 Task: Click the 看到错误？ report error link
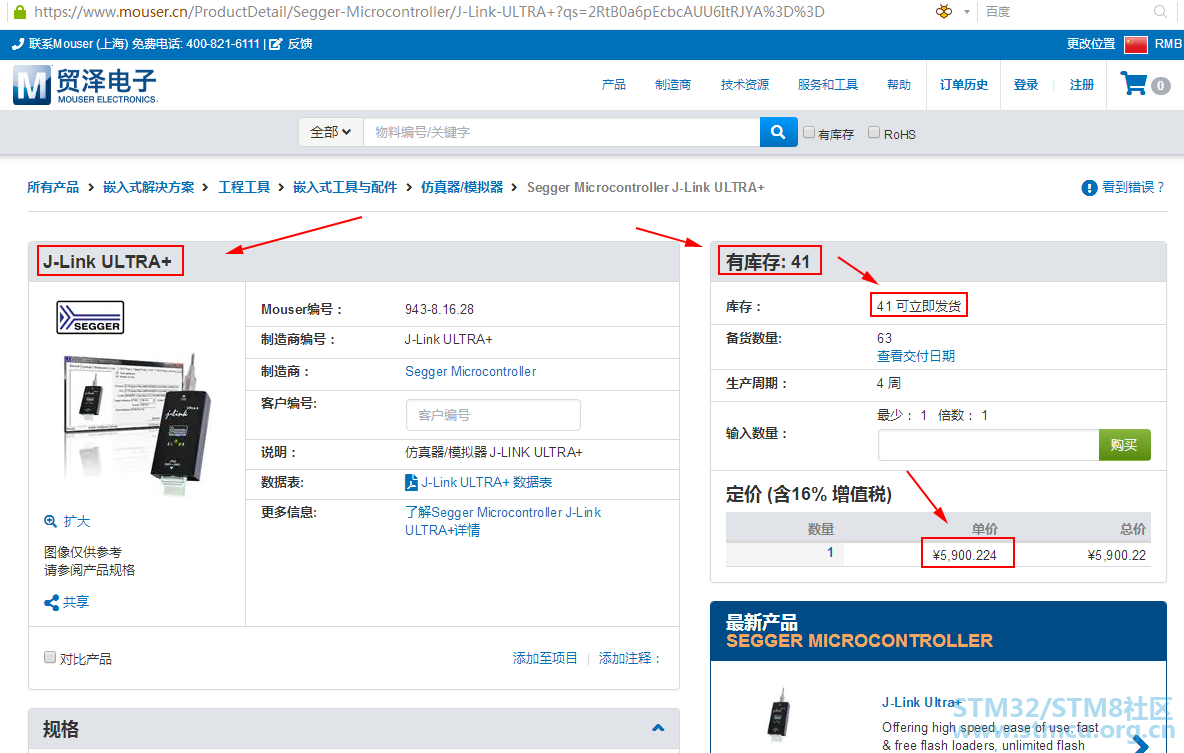pyautogui.click(x=1133, y=187)
